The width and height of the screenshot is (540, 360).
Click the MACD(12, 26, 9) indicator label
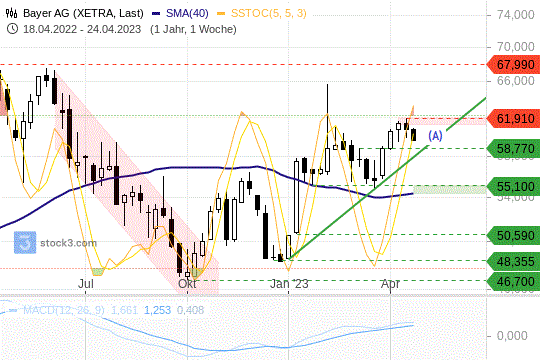pyautogui.click(x=64, y=310)
